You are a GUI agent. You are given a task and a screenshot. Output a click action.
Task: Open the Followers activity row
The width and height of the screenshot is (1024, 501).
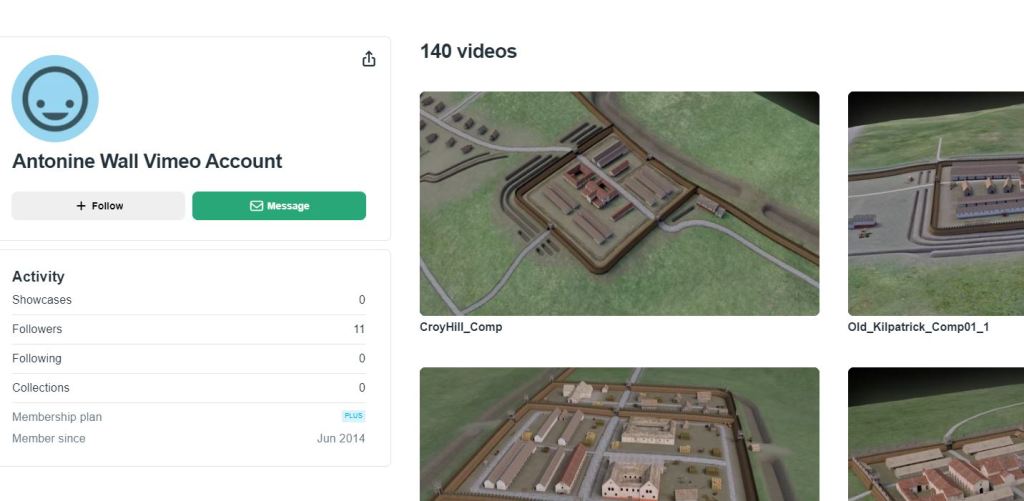coord(189,329)
